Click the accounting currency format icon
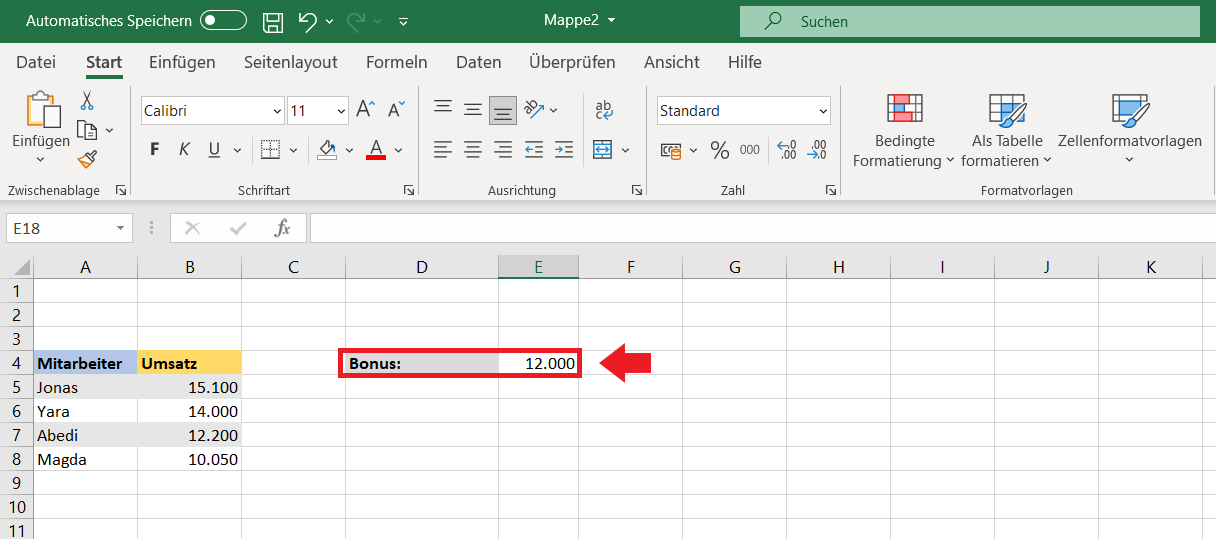 (x=671, y=150)
